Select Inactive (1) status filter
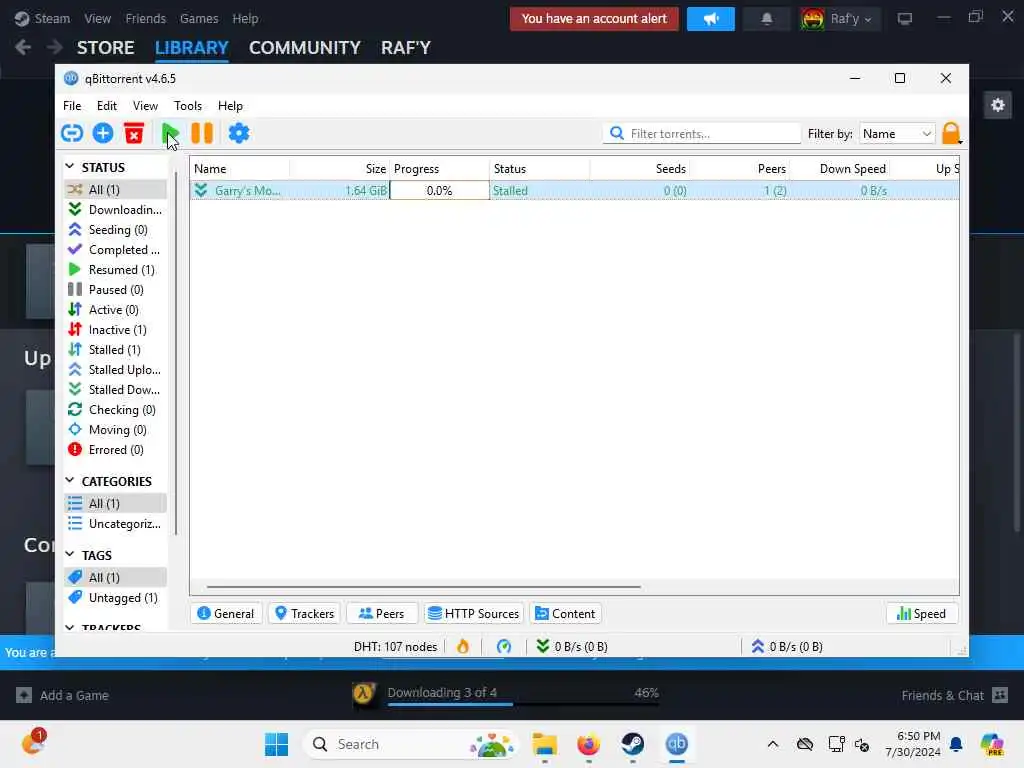Viewport: 1024px width, 768px height. coord(116,330)
